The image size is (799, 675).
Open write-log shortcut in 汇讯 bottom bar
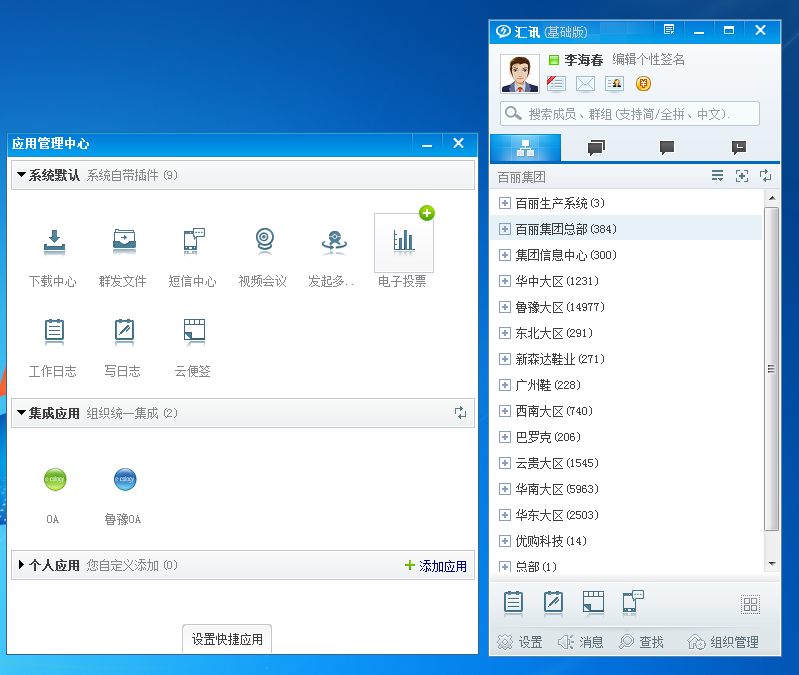tap(553, 603)
